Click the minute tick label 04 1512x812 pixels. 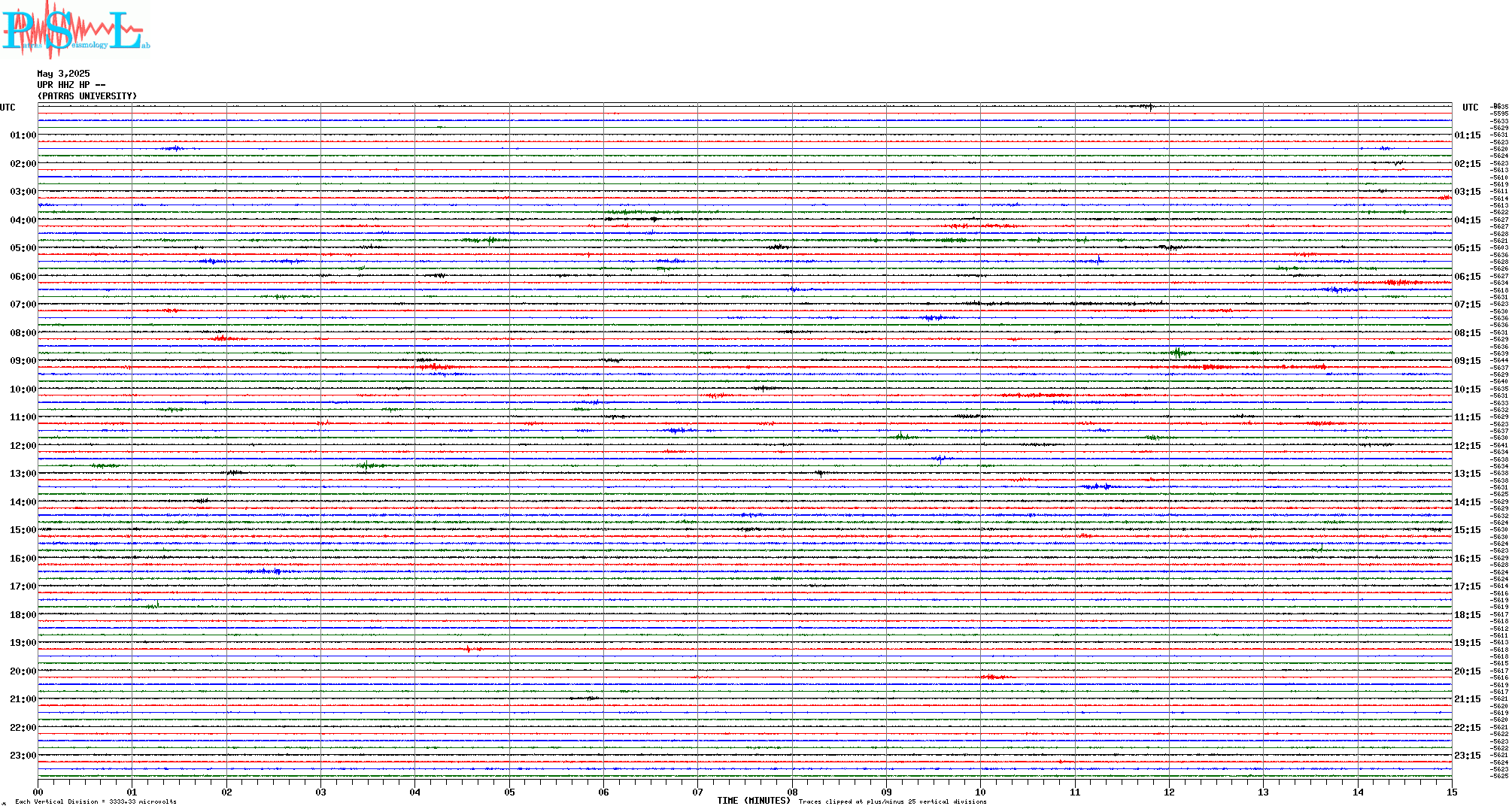(x=415, y=792)
